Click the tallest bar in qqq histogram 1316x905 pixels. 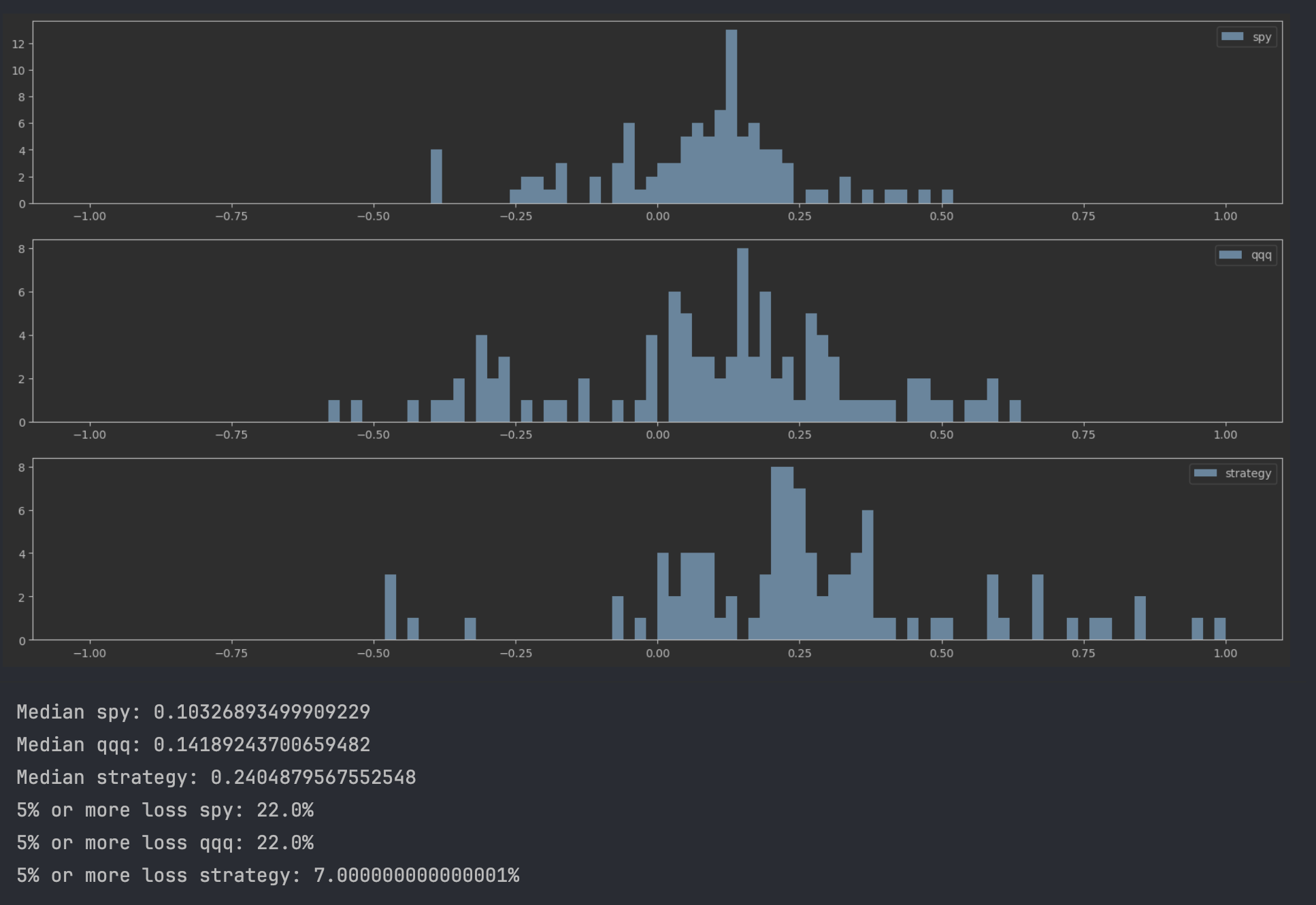click(x=742, y=335)
